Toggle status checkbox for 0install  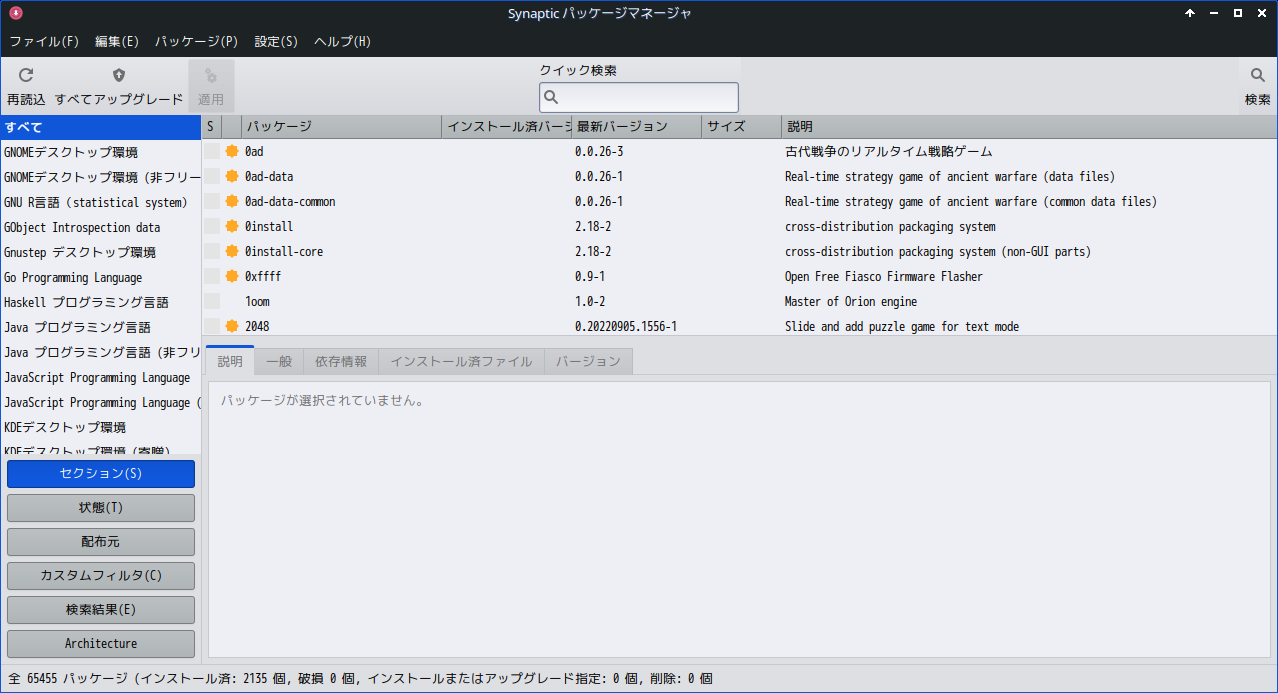coord(212,226)
